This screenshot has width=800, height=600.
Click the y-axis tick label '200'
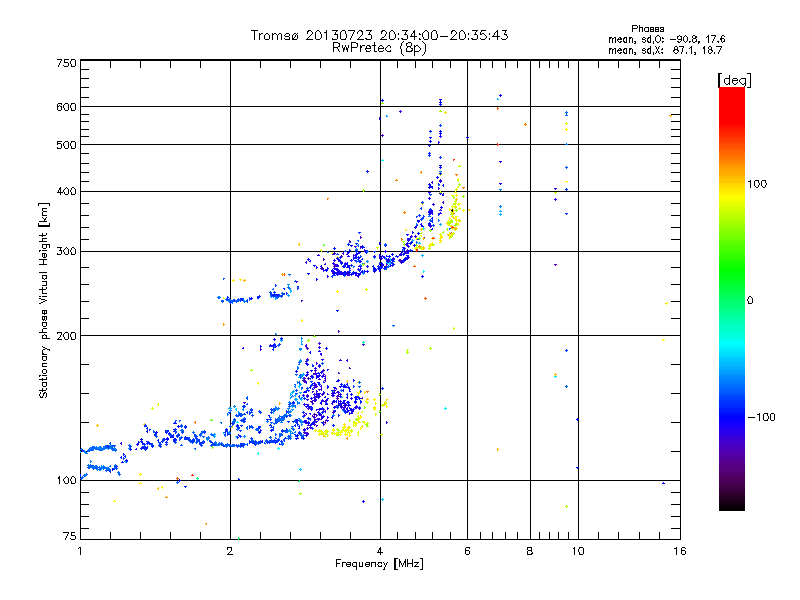(x=66, y=336)
